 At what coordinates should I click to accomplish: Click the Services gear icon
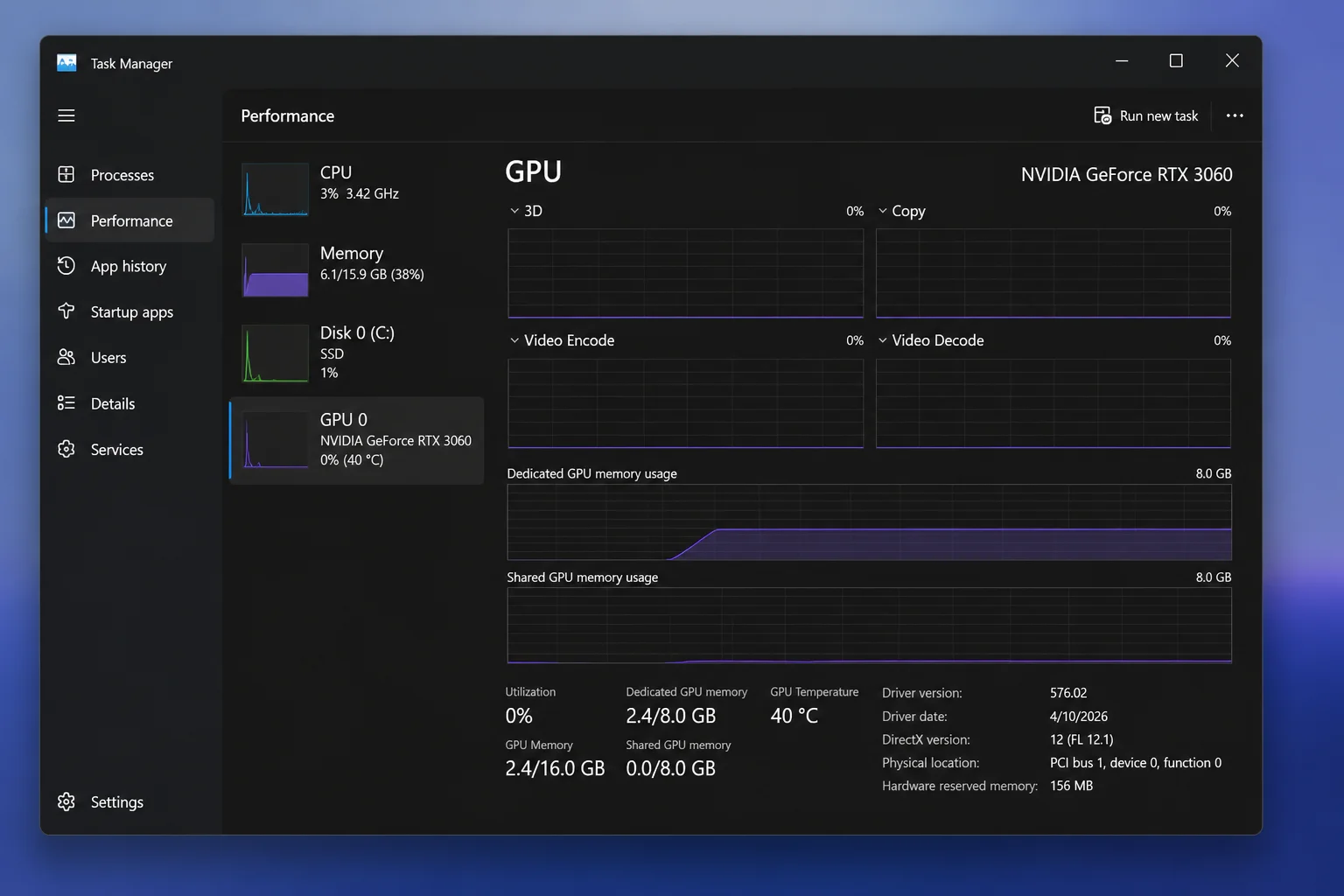coord(66,449)
